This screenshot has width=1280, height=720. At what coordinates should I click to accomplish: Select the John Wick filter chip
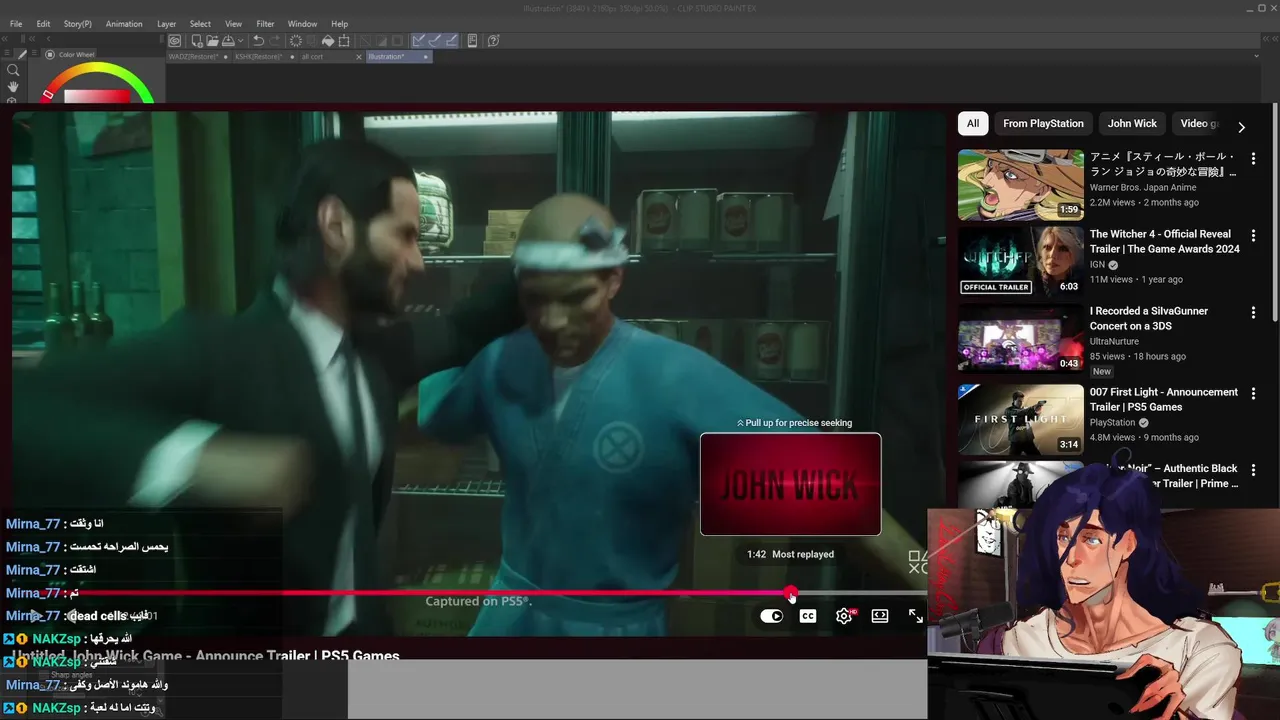tap(1132, 123)
